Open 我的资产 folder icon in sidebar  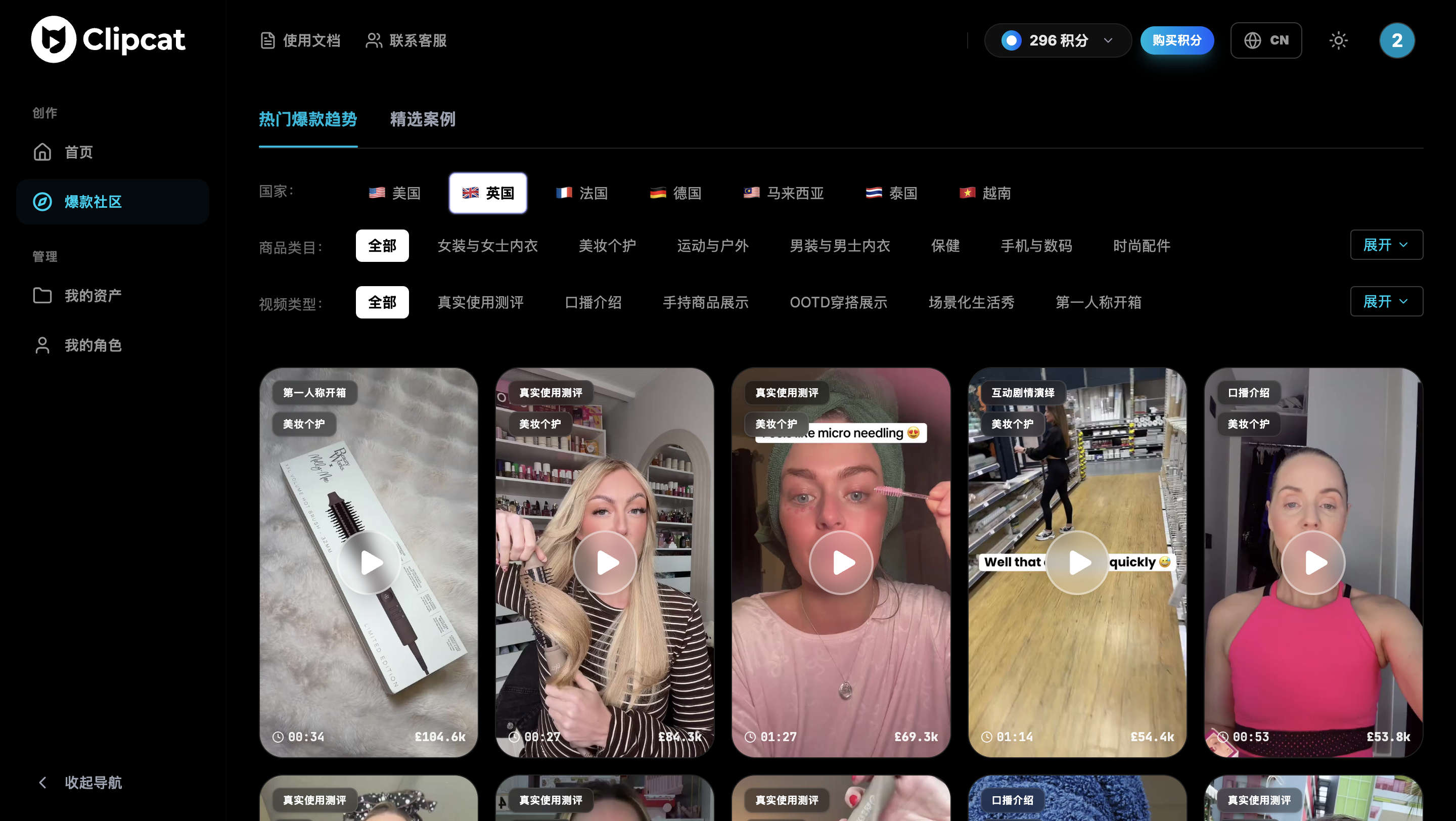coord(42,296)
